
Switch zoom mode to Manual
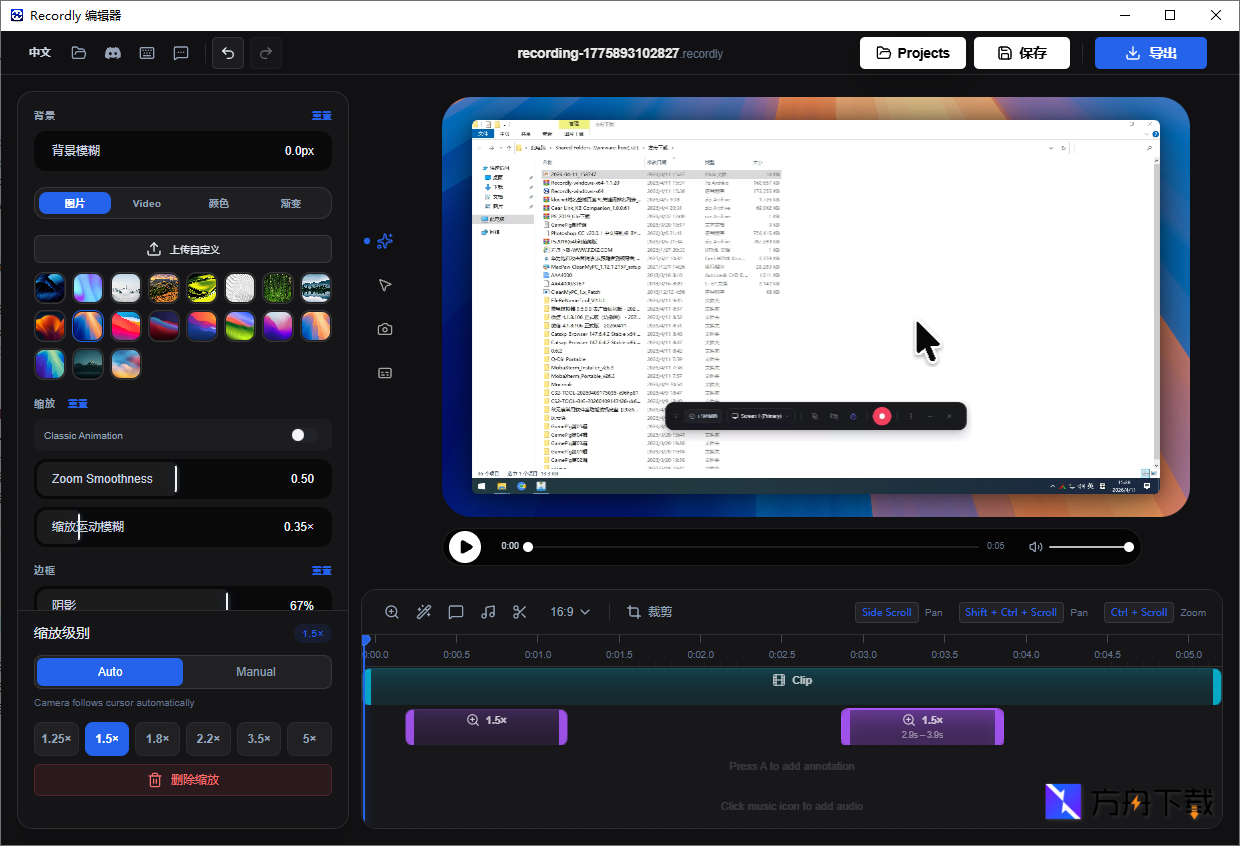[x=256, y=672]
